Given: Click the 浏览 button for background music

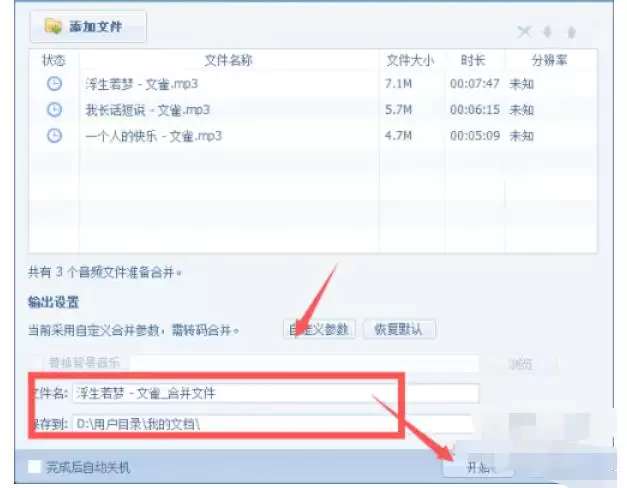Looking at the screenshot, I should pyautogui.click(x=521, y=364).
